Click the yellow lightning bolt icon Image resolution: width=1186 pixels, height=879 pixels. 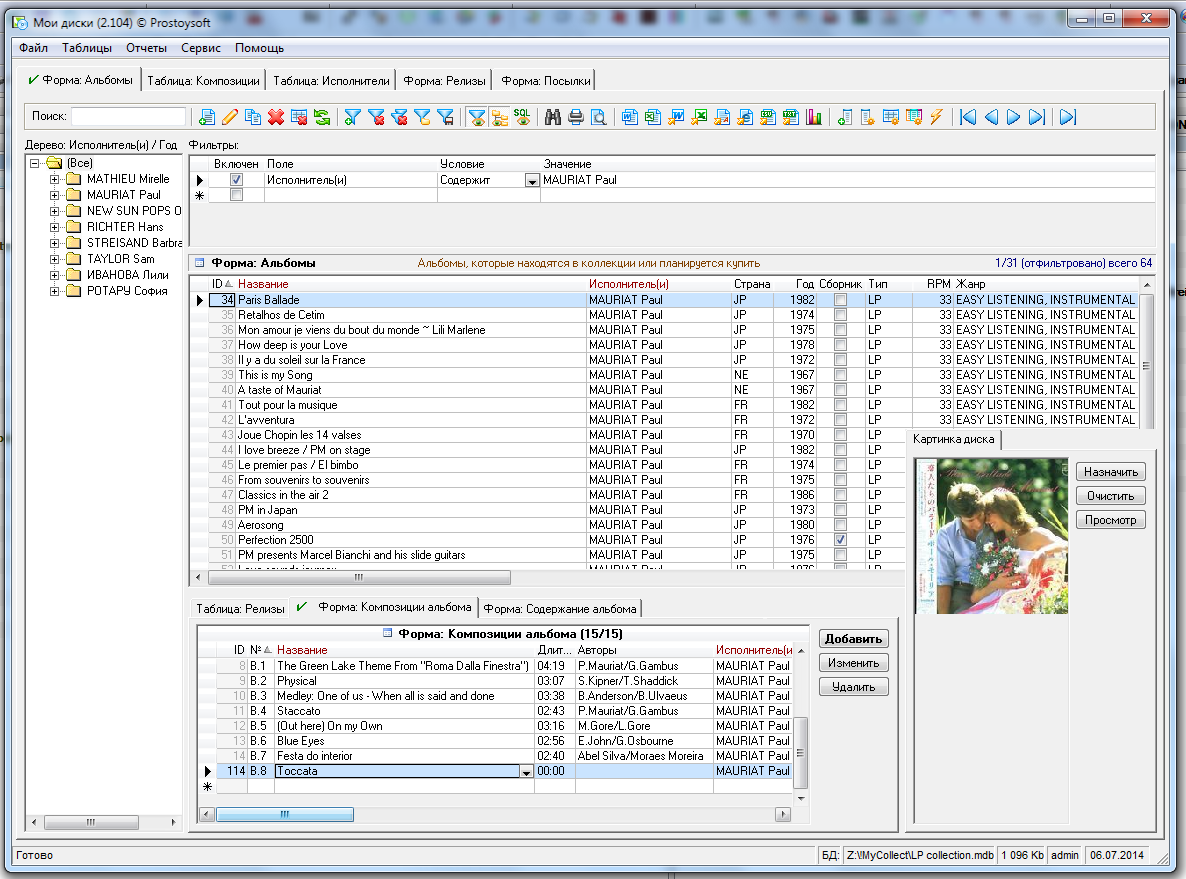[x=936, y=117]
